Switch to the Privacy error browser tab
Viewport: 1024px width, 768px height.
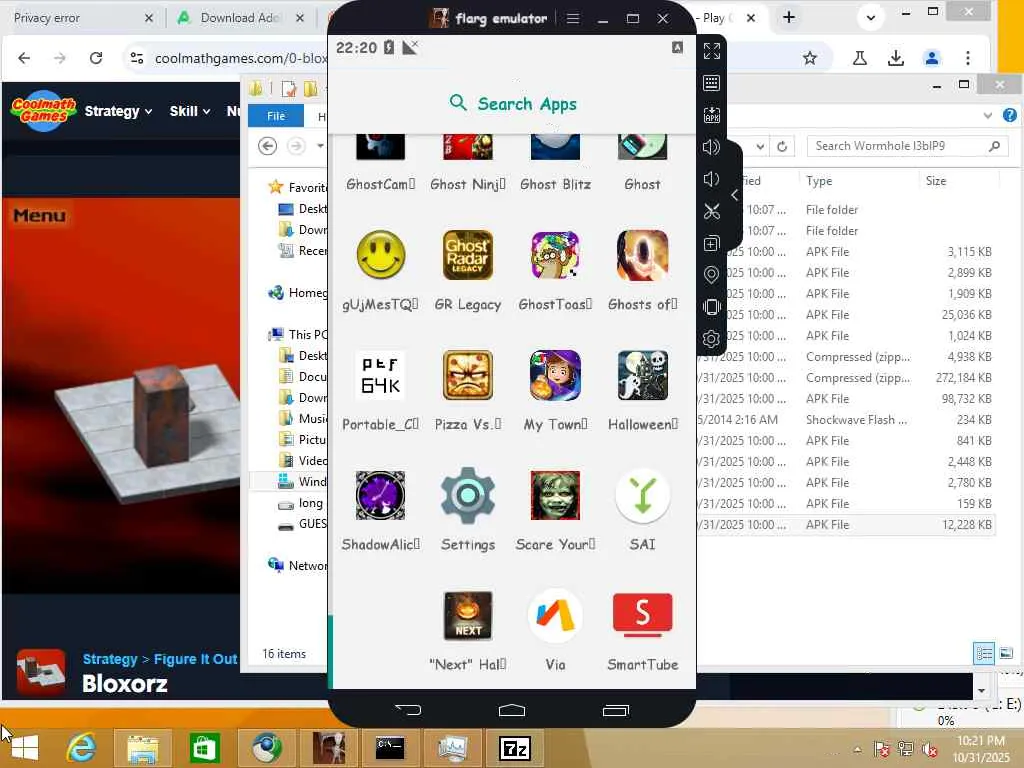[82, 18]
